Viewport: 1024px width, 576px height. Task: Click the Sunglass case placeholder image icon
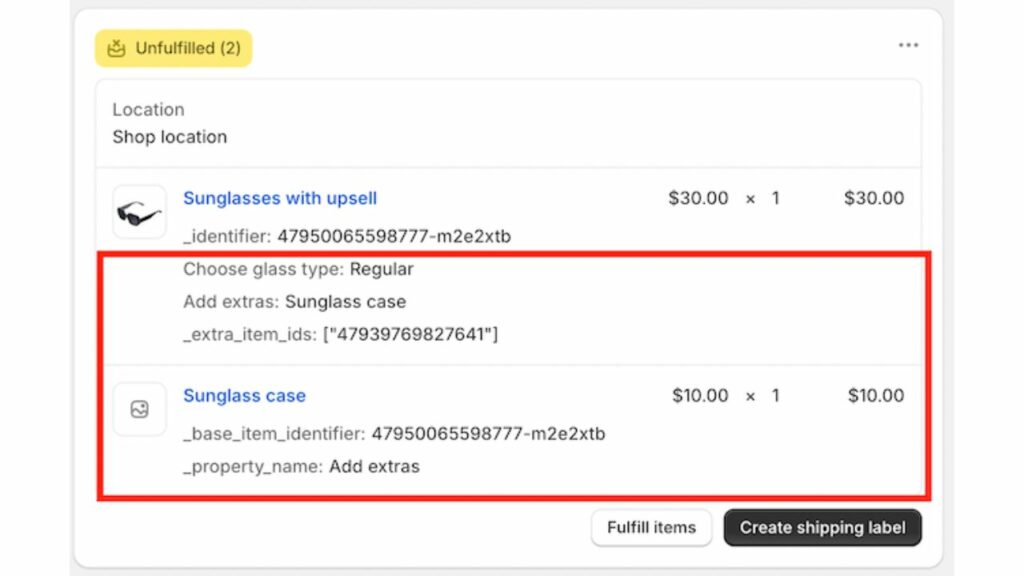coord(139,408)
